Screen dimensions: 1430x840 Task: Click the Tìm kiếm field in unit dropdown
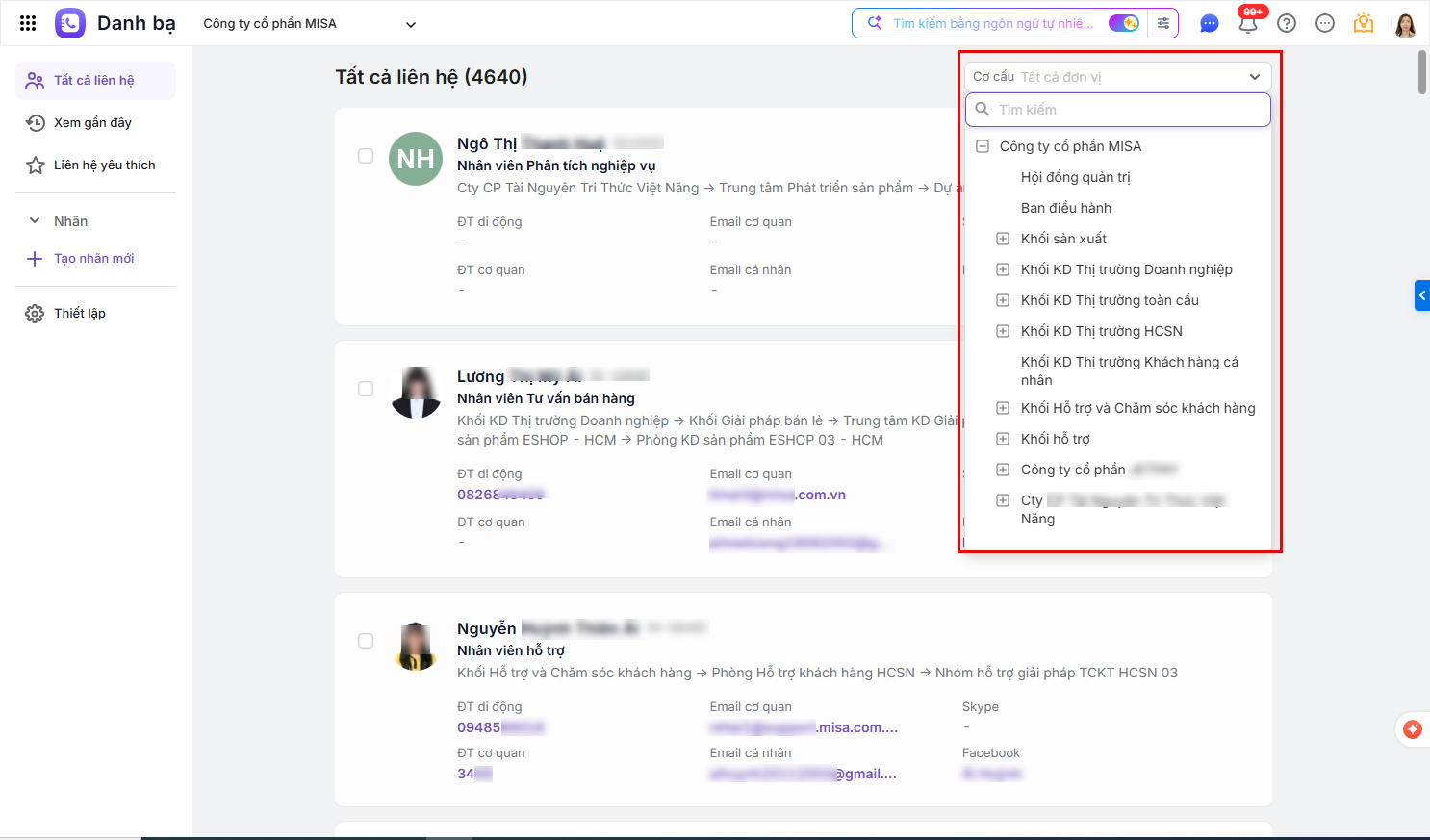[1118, 110]
